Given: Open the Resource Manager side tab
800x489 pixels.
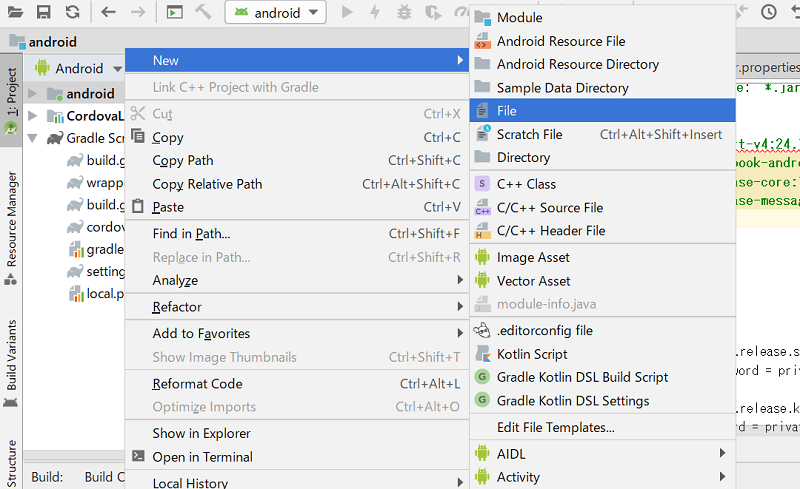Looking at the screenshot, I should [x=11, y=219].
